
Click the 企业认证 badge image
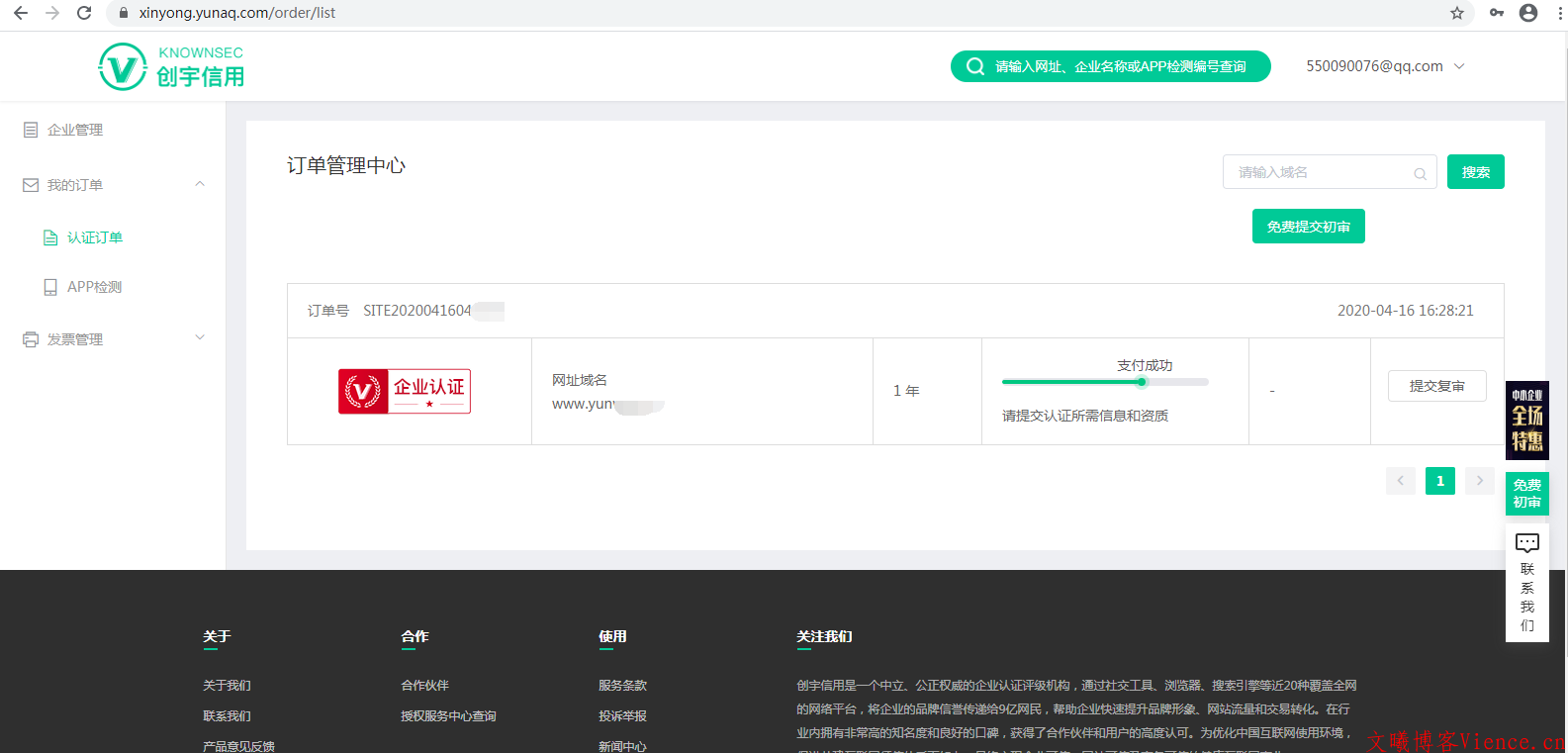click(x=405, y=391)
